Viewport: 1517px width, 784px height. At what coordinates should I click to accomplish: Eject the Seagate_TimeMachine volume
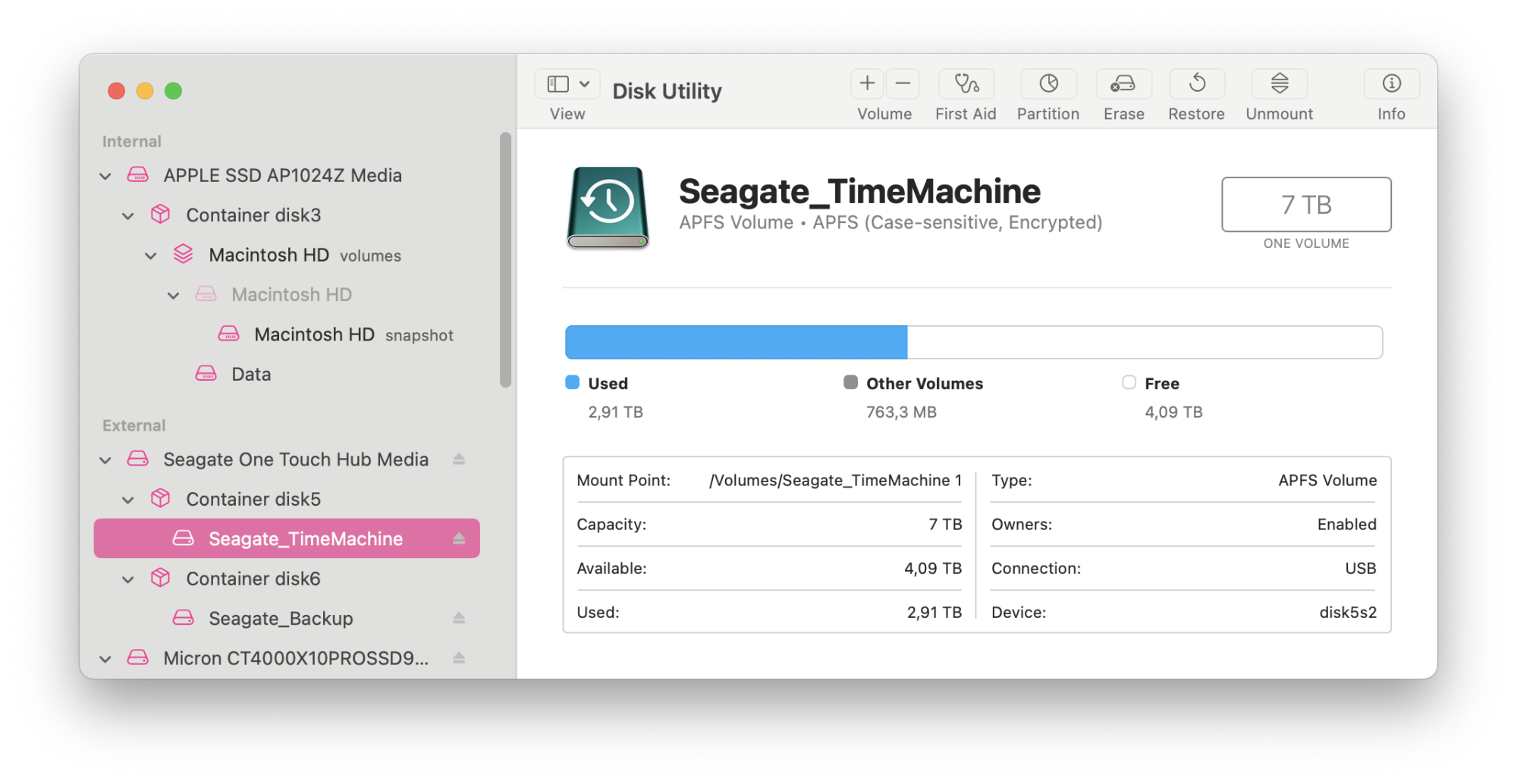click(459, 538)
